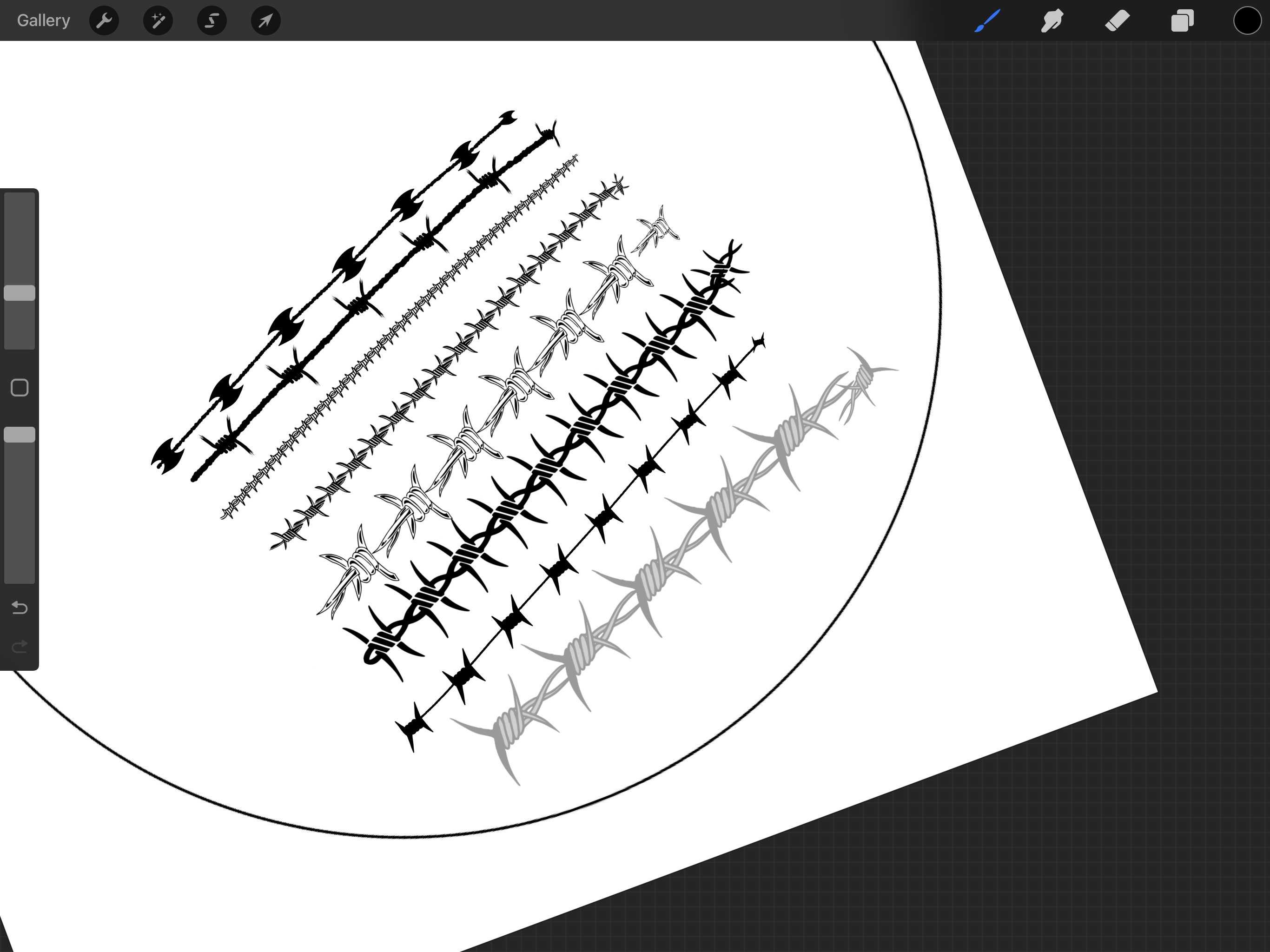Viewport: 1270px width, 952px height.
Task: Open the active color picker circle
Action: tap(1247, 21)
